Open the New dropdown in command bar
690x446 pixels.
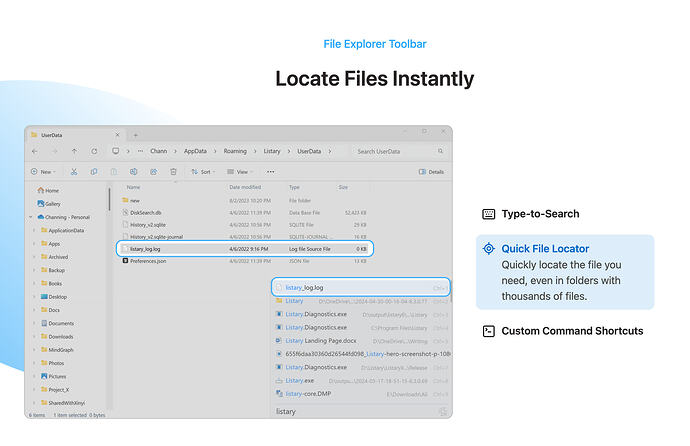(x=43, y=172)
